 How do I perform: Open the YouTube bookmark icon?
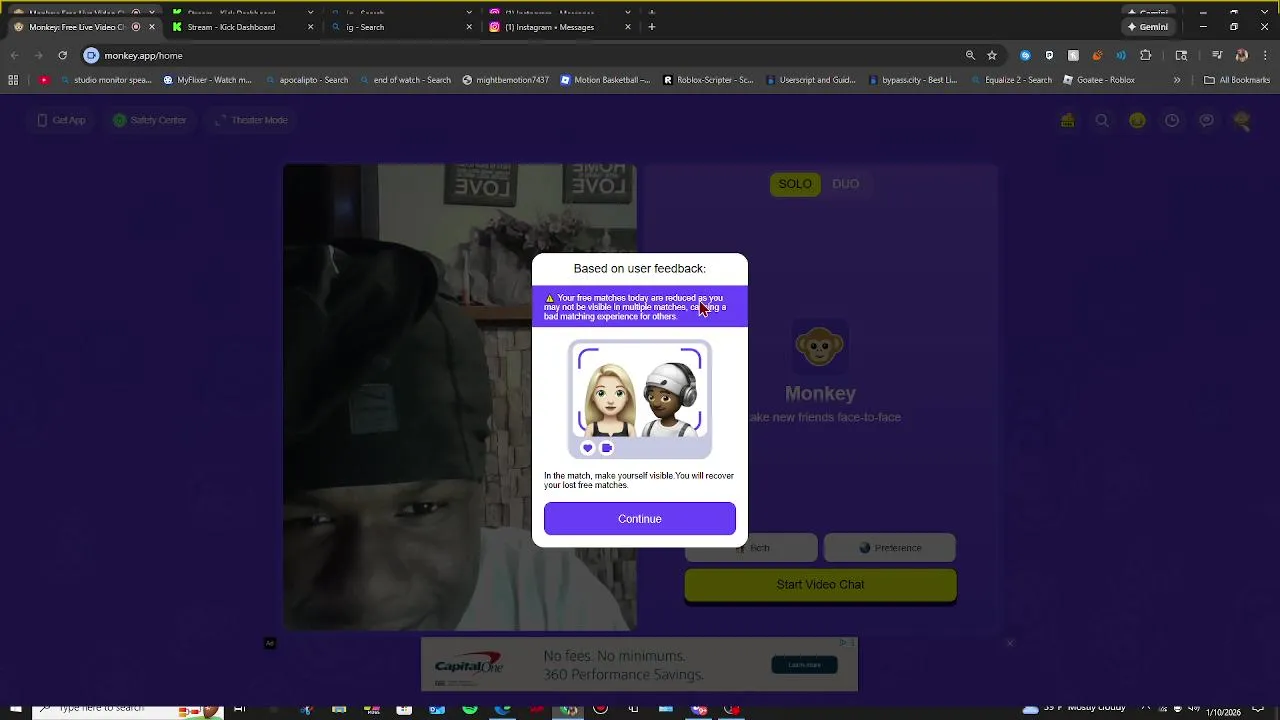pyautogui.click(x=44, y=80)
